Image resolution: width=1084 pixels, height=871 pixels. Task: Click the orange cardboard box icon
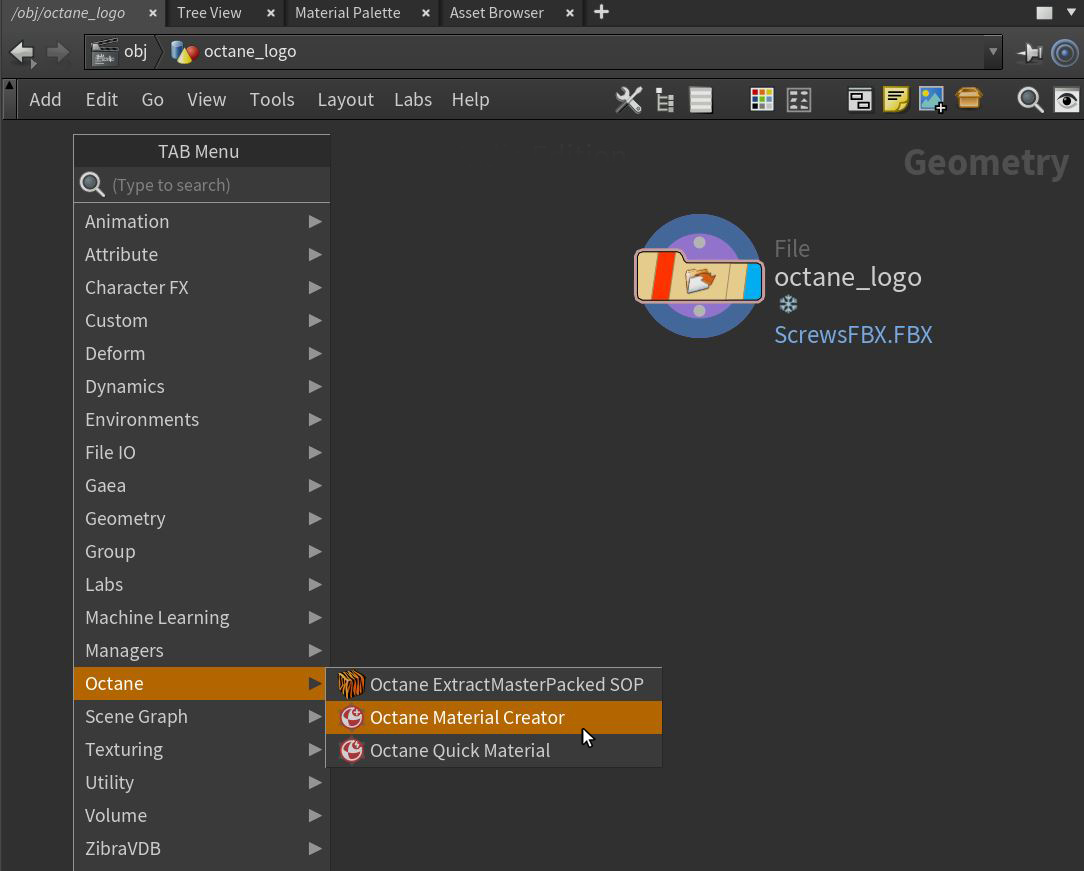coord(969,98)
